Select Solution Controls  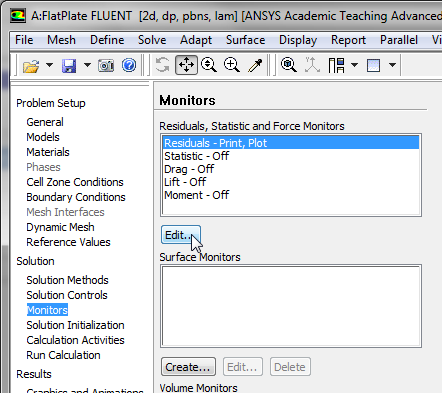(x=67, y=295)
